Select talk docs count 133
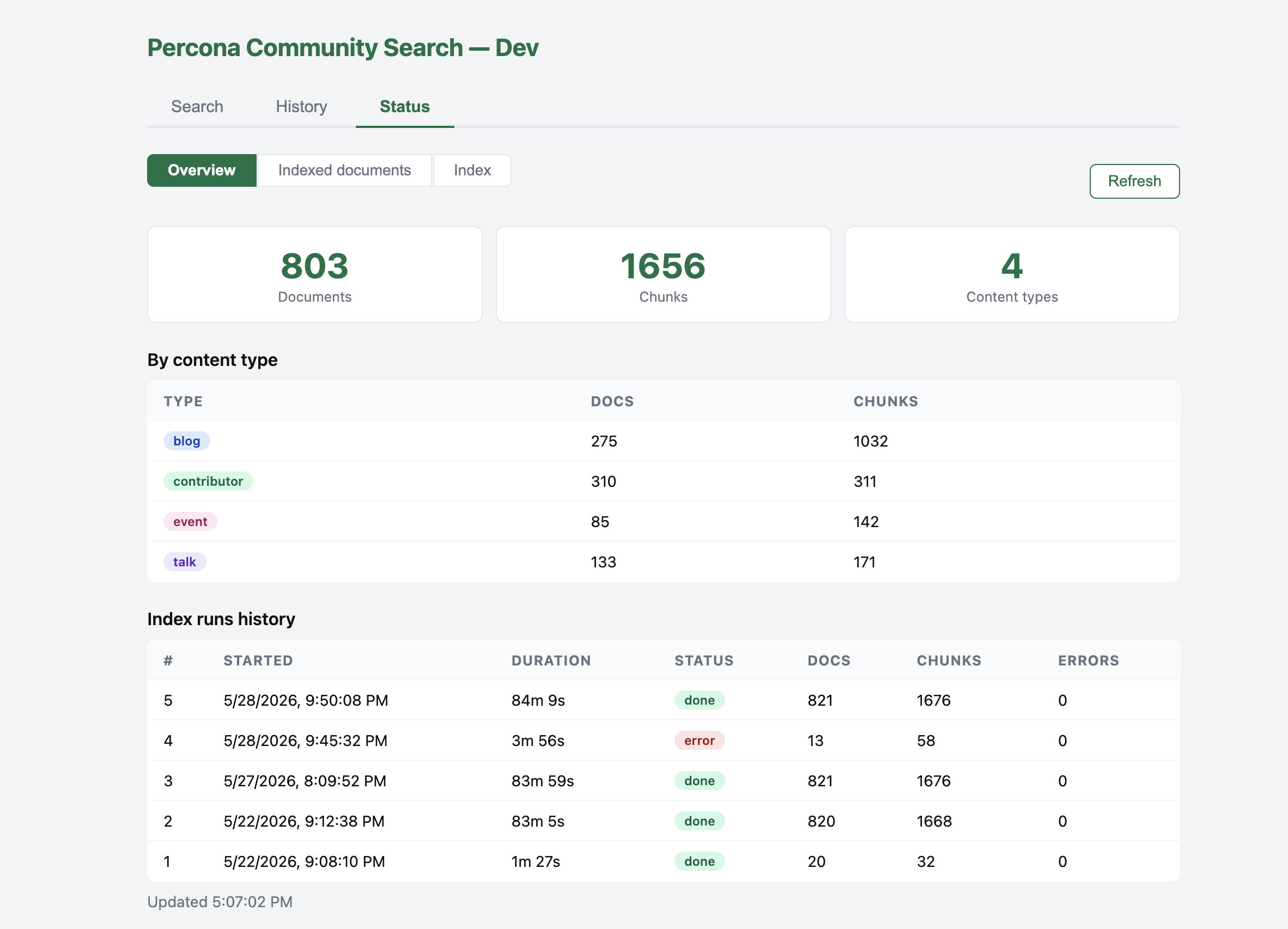The width and height of the screenshot is (1288, 929). click(603, 562)
